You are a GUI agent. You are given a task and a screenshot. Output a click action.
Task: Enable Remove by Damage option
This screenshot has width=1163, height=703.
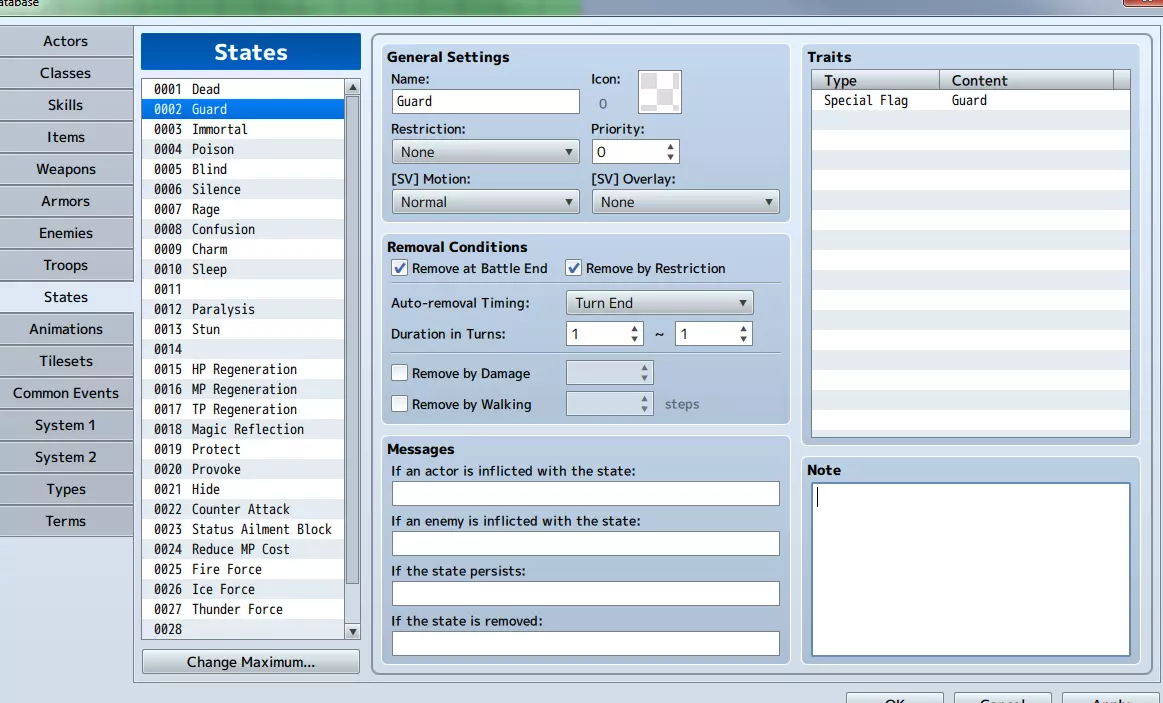[400, 373]
